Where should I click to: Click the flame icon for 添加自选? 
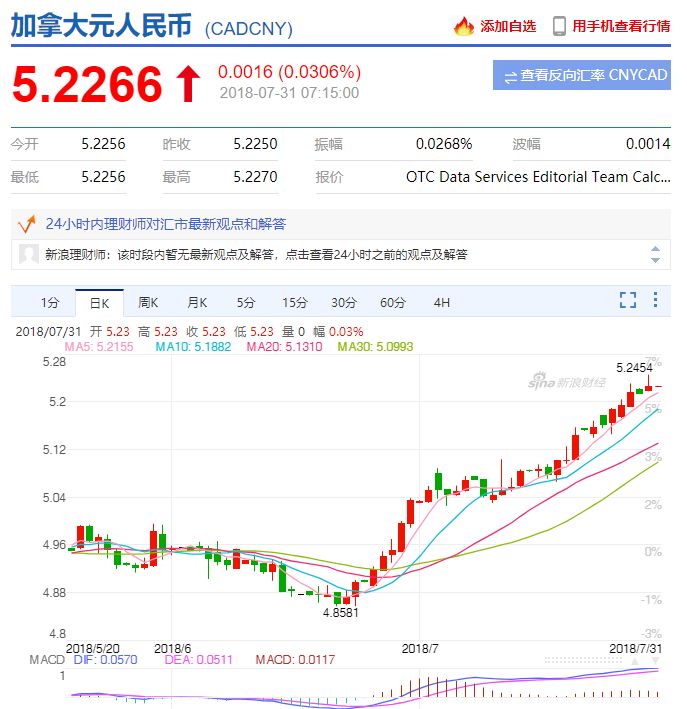[x=463, y=27]
